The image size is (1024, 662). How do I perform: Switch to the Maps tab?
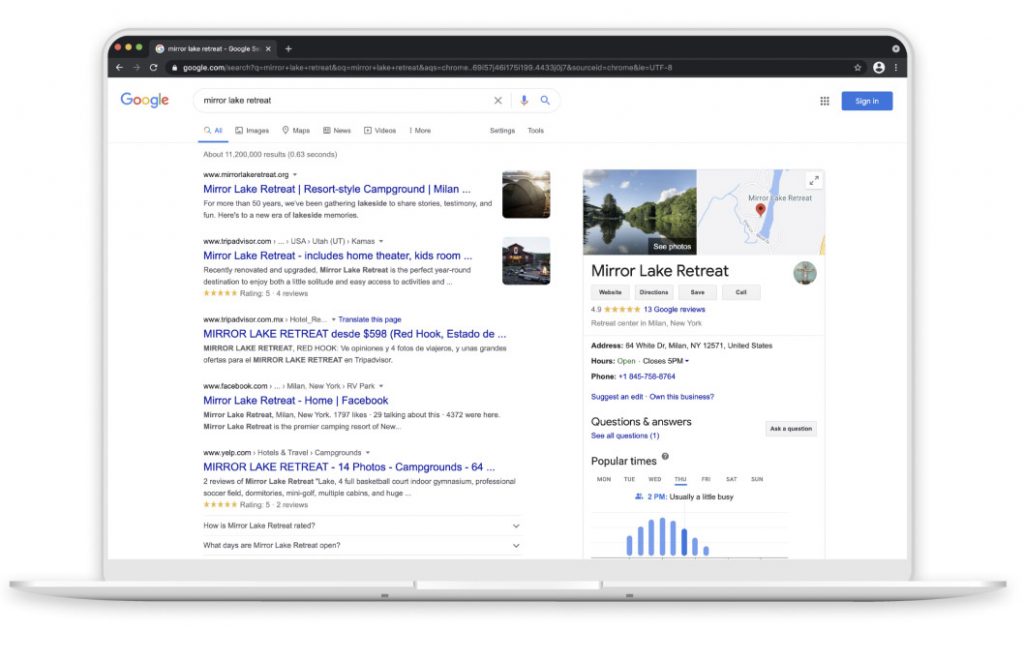click(296, 131)
